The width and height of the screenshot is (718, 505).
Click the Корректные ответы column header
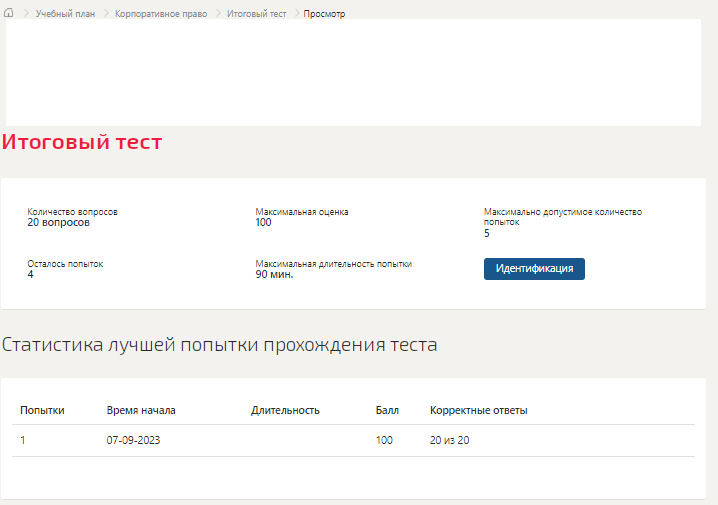coord(478,410)
